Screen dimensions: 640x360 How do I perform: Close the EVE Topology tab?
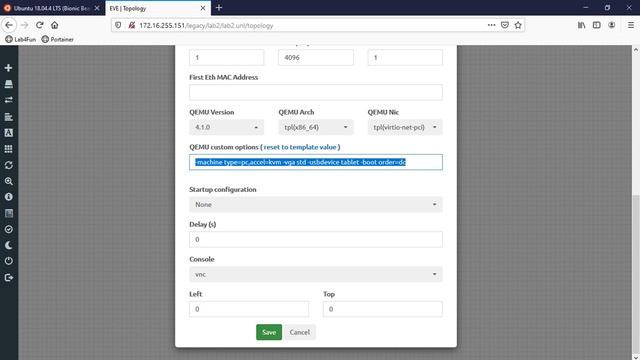point(203,8)
